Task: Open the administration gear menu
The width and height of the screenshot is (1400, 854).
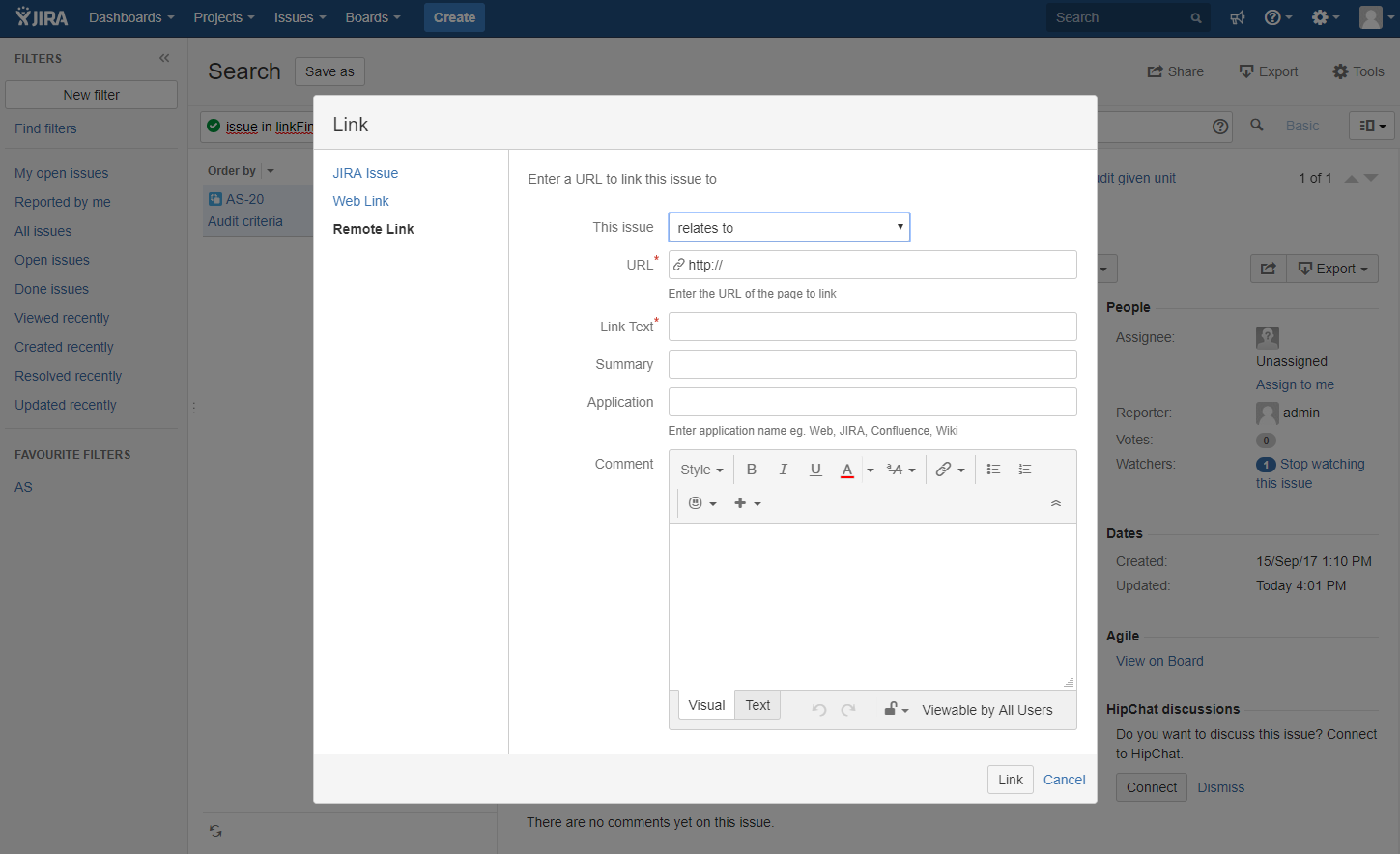Action: tap(1326, 17)
